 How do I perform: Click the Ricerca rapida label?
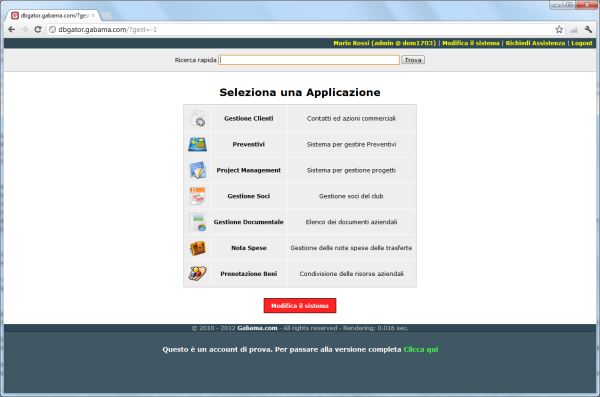(x=196, y=60)
